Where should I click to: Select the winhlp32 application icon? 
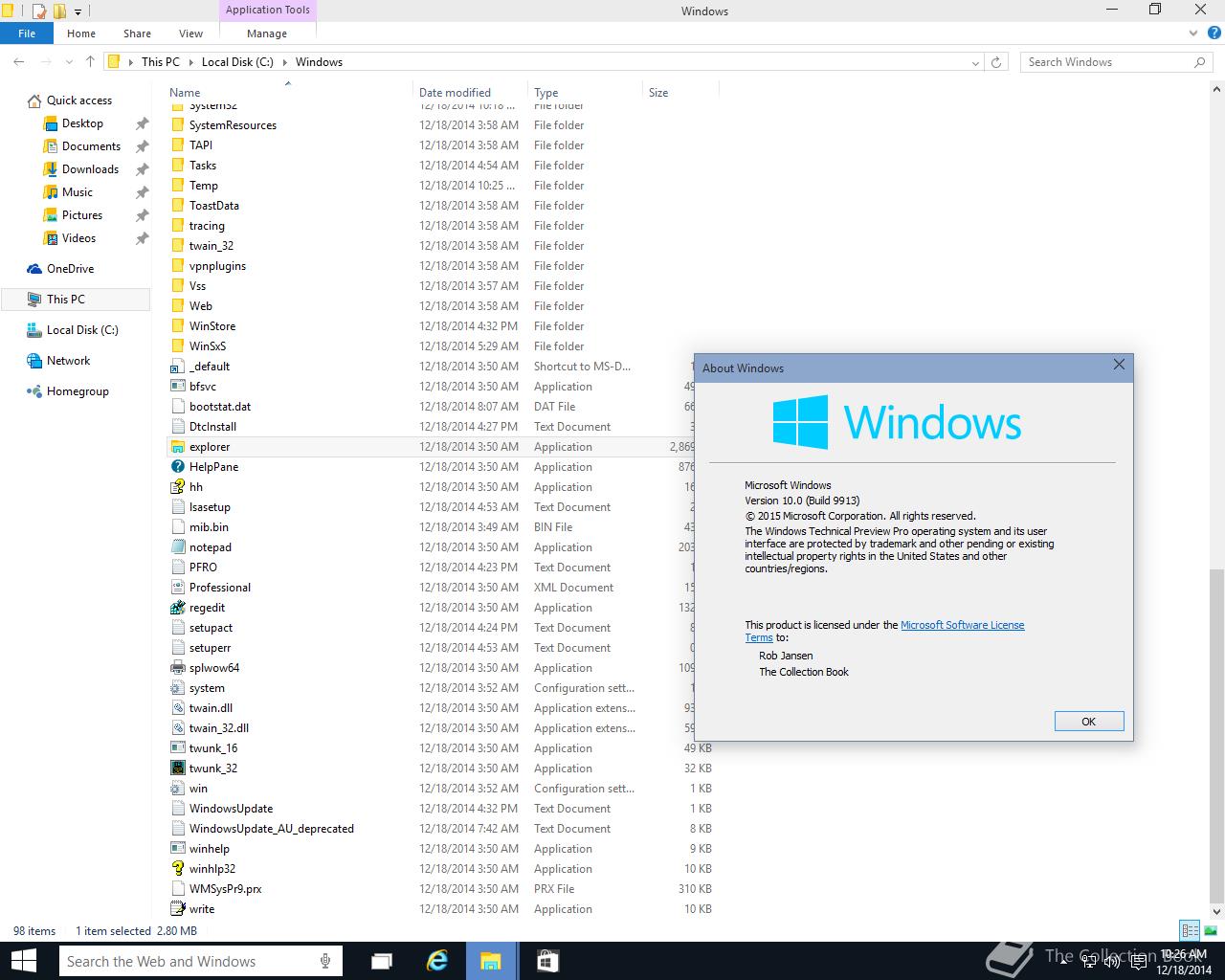pyautogui.click(x=177, y=869)
